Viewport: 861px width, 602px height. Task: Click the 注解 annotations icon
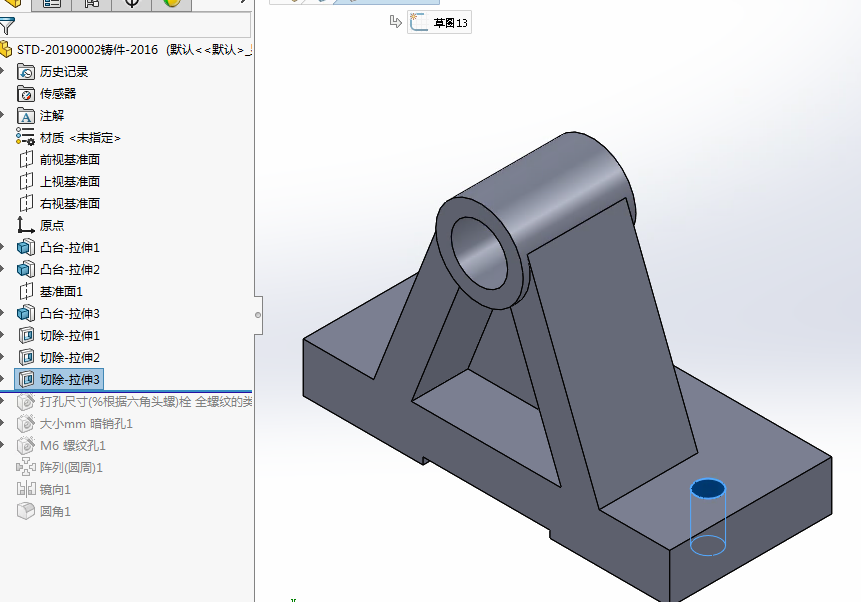coord(26,115)
